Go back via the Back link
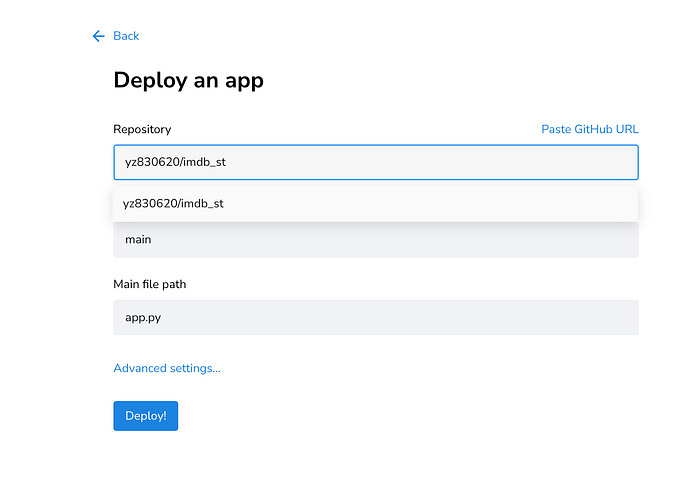The height and width of the screenshot is (495, 700). pyautogui.click(x=126, y=36)
